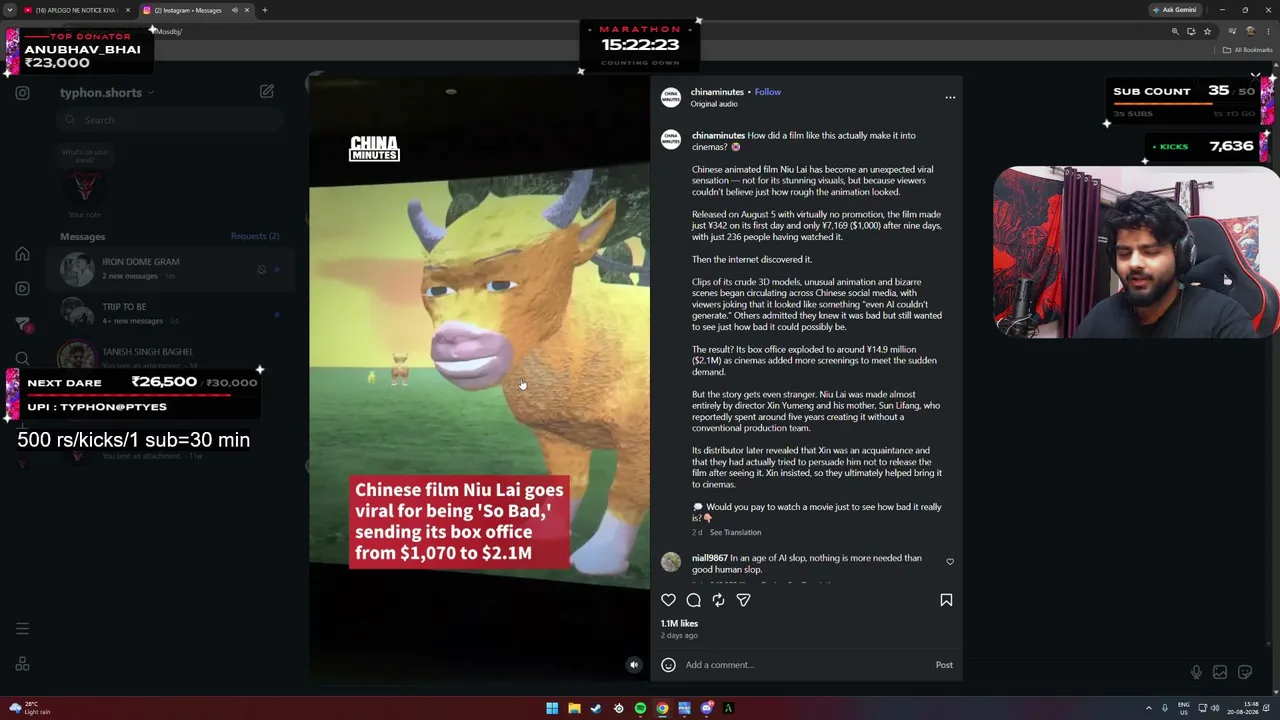Screen dimensions: 1280x720
Task: Open the emoji picker beside Add a comment
Action: (x=668, y=665)
